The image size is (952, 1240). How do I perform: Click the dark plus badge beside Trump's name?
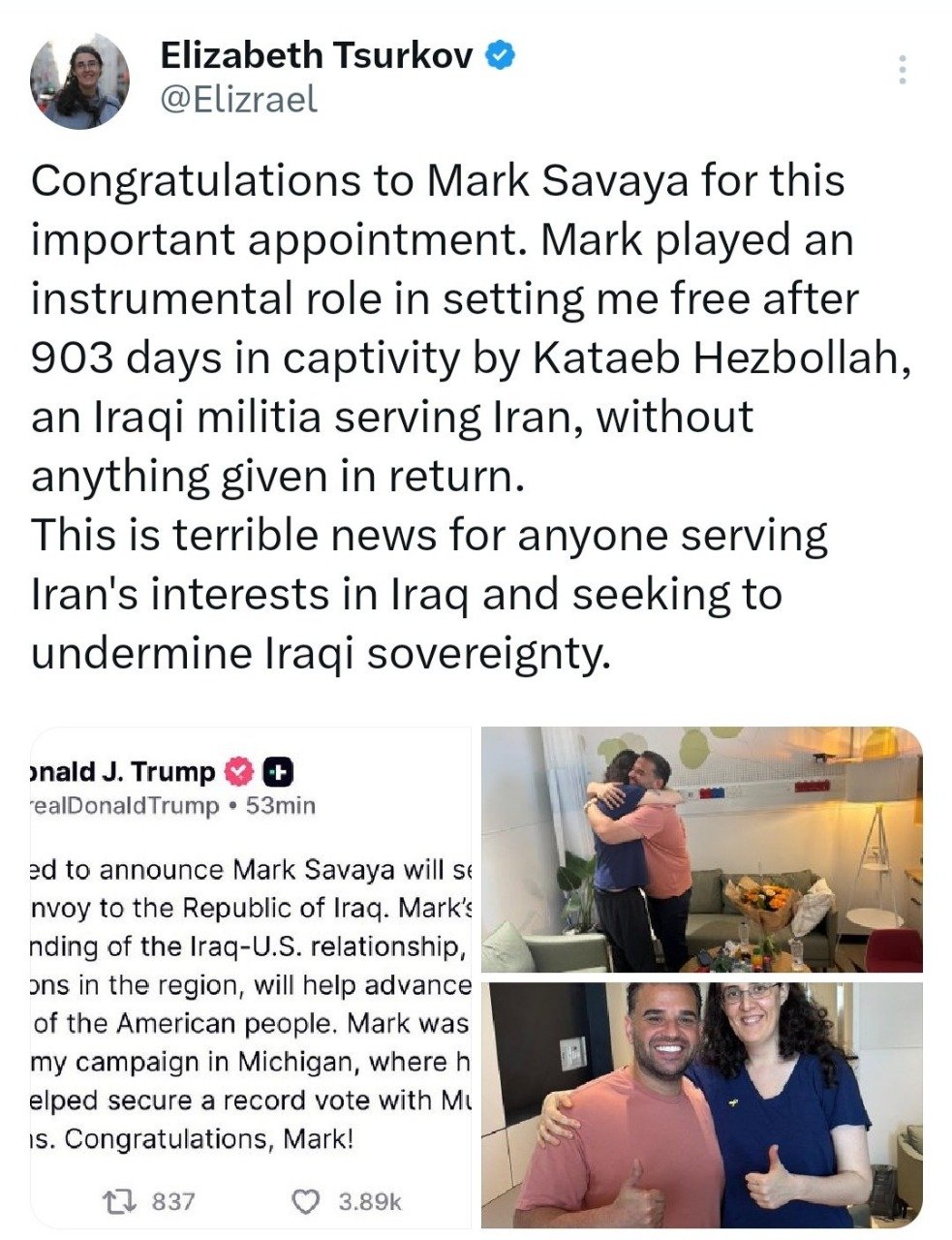[278, 772]
